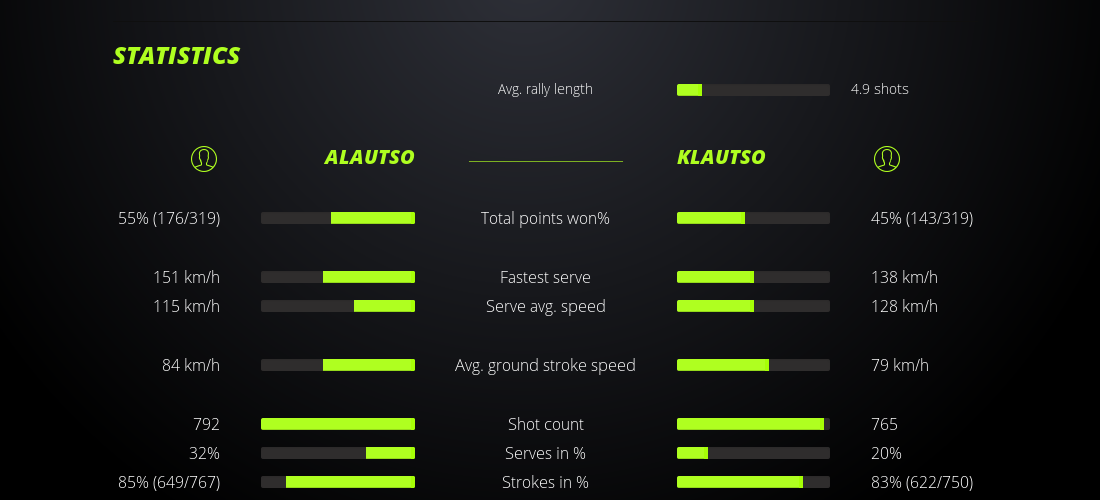The image size is (1100, 500).
Task: Click ALAUTSO's 55% (176/319) value
Action: click(169, 218)
